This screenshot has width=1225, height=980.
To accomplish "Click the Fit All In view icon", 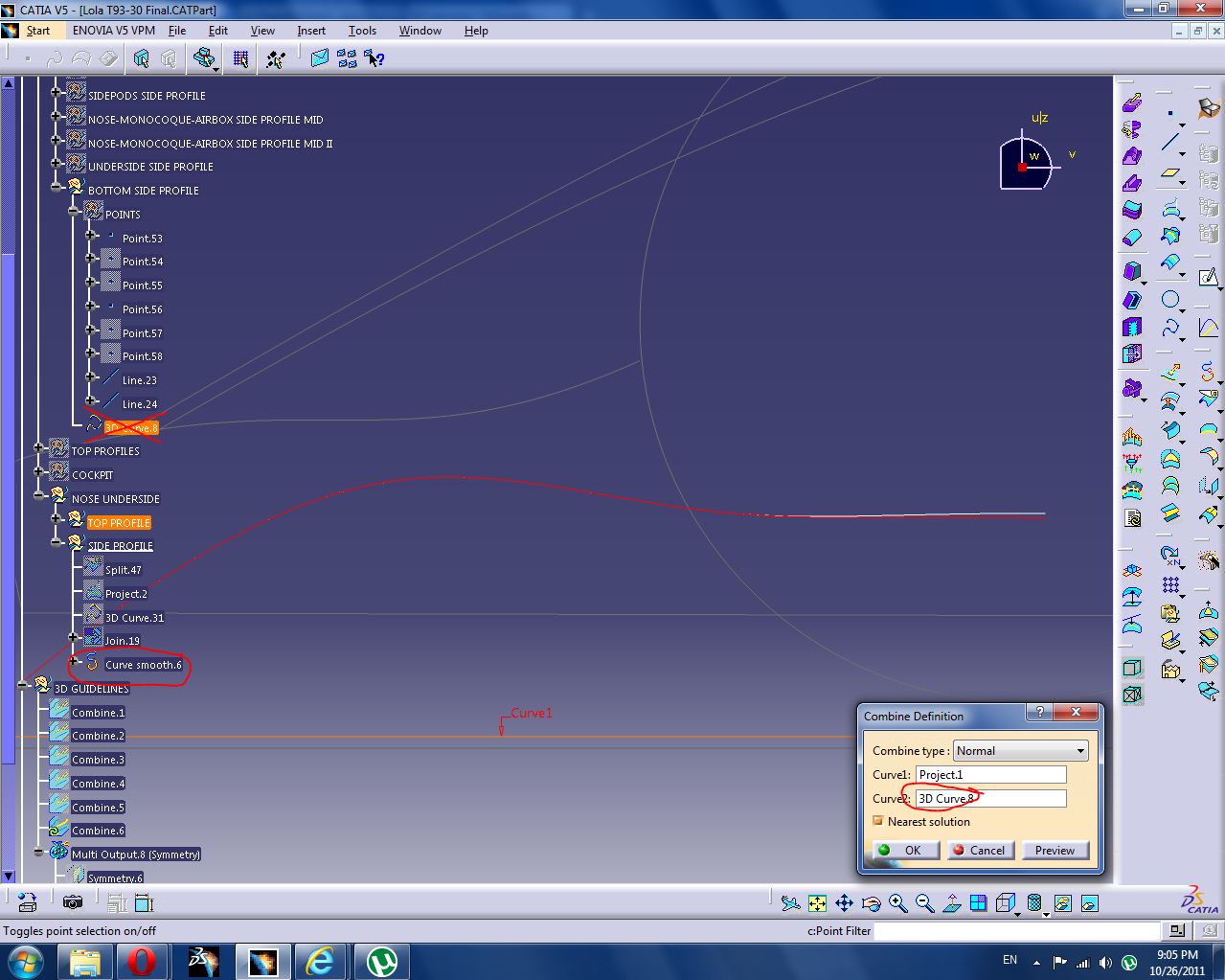I will [817, 902].
